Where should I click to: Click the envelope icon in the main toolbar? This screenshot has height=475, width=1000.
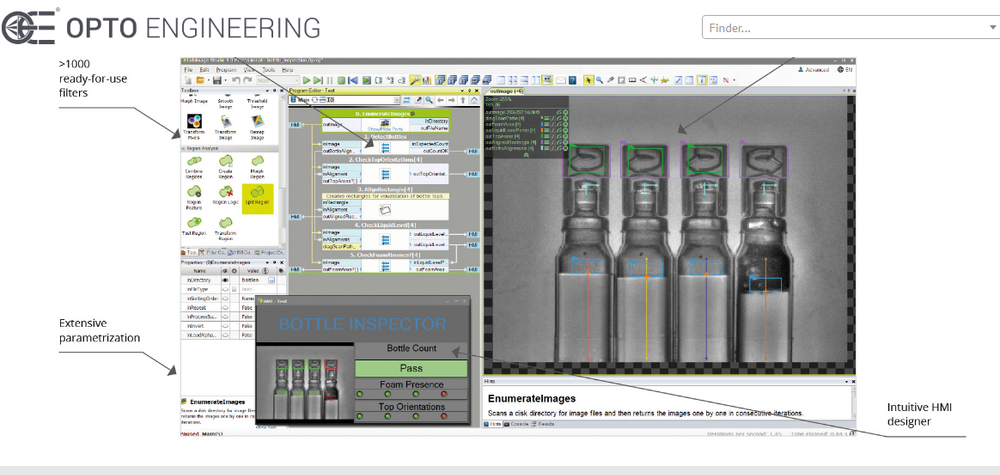tap(561, 80)
